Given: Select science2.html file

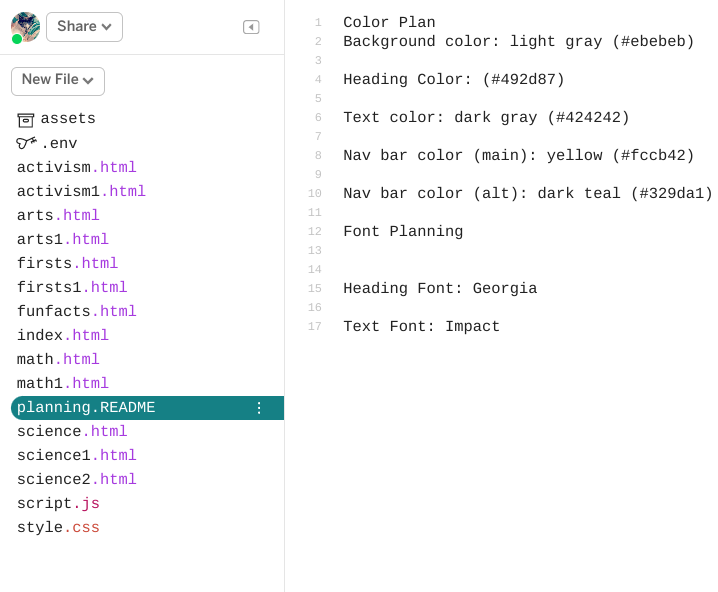Looking at the screenshot, I should pyautogui.click(x=76, y=479).
